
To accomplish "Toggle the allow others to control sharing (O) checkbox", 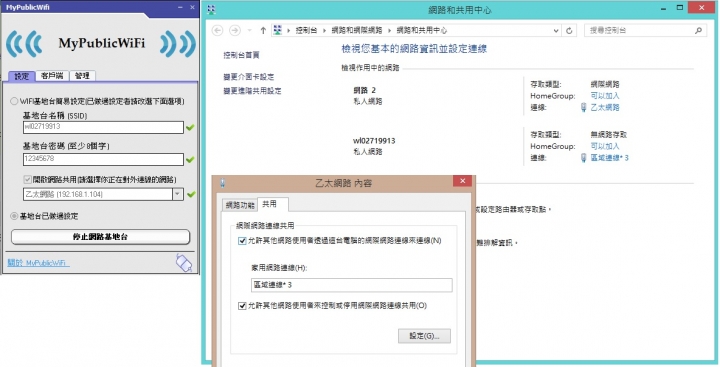I will point(242,305).
